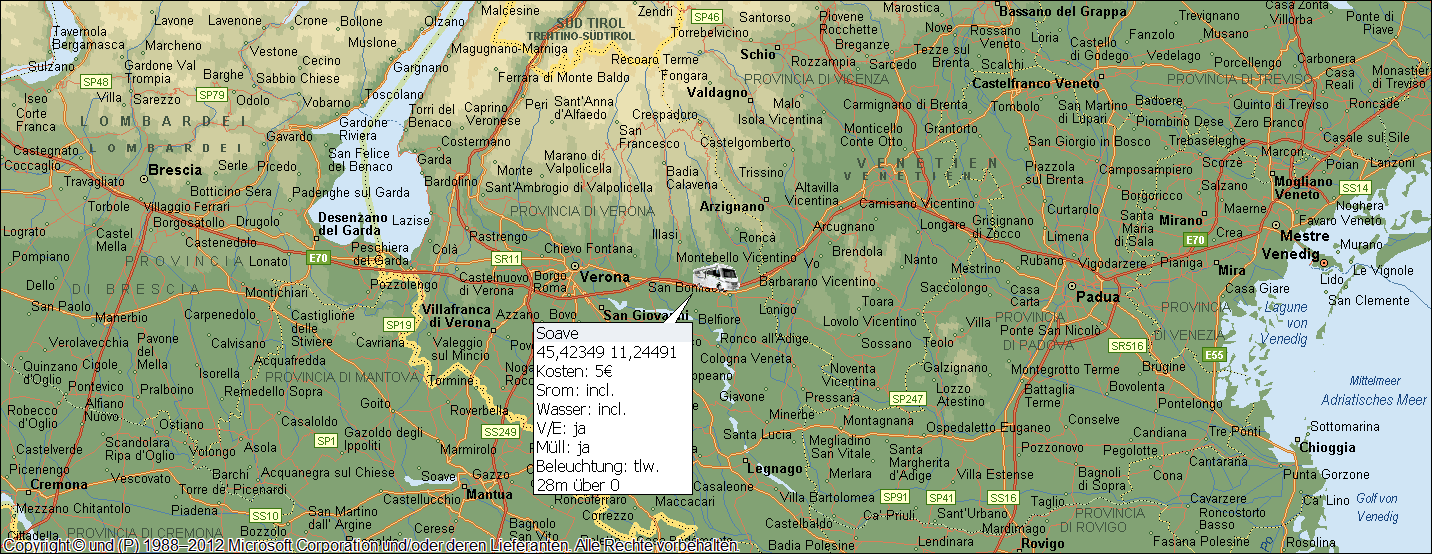Click the Legnago city label

(x=775, y=469)
